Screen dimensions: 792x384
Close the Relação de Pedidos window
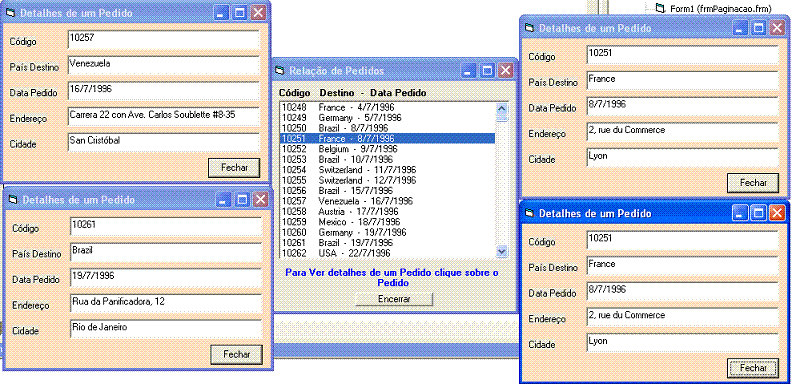505,71
